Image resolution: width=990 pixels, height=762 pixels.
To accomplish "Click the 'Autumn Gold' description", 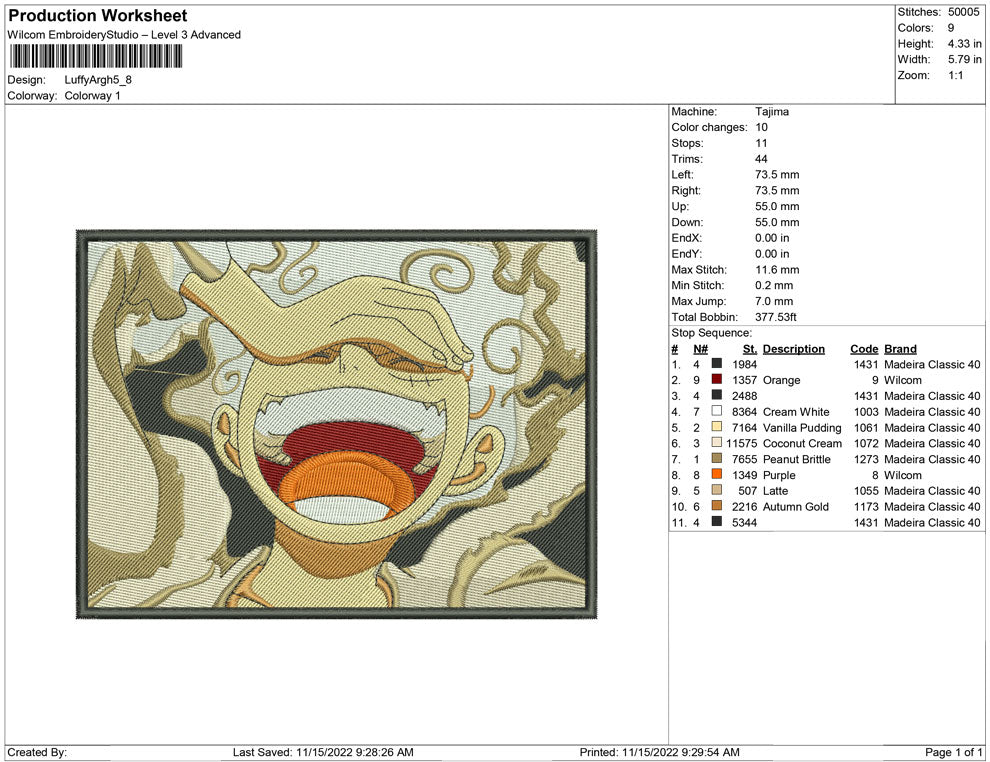I will point(796,506).
